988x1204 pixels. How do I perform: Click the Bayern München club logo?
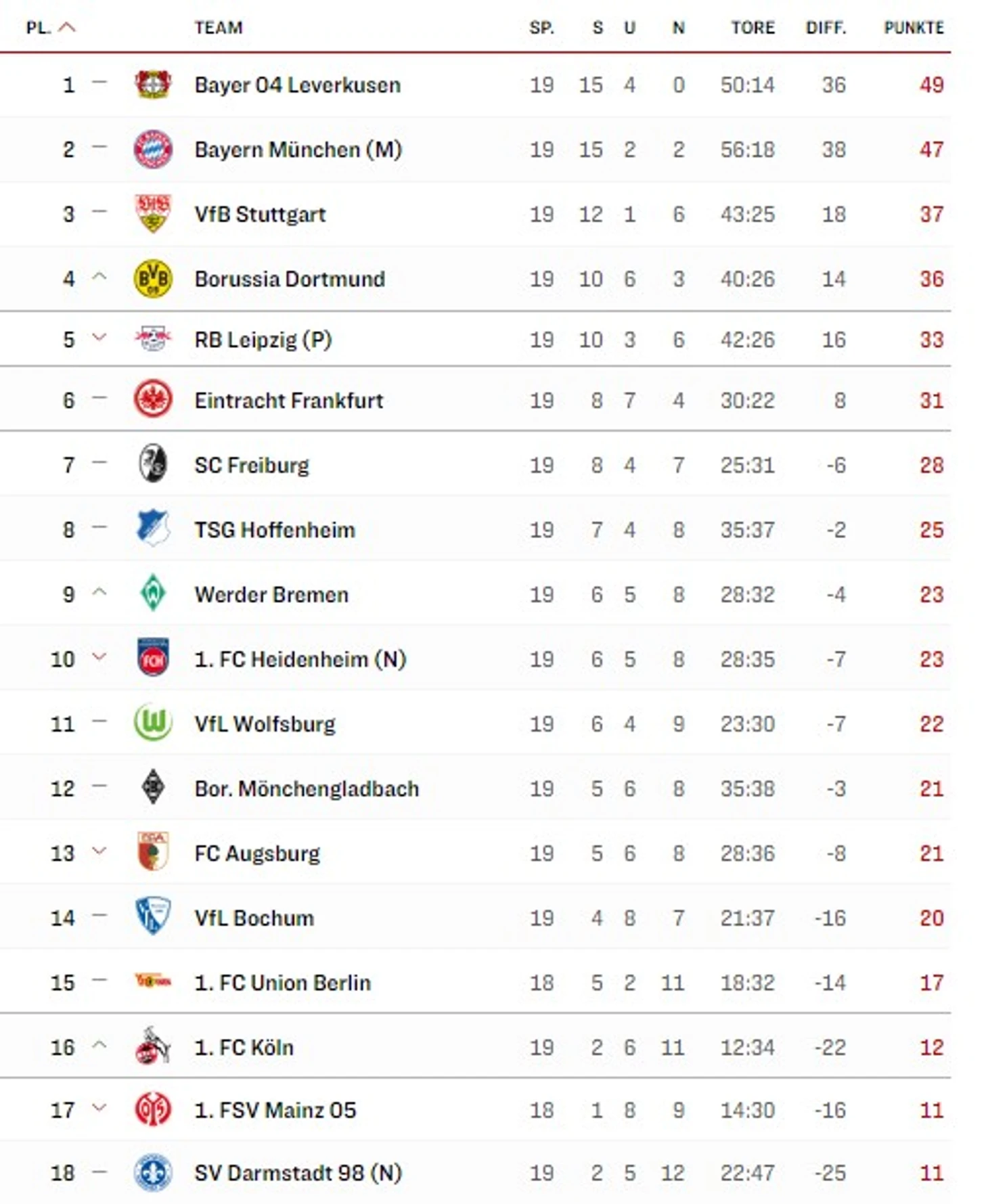pyautogui.click(x=153, y=149)
